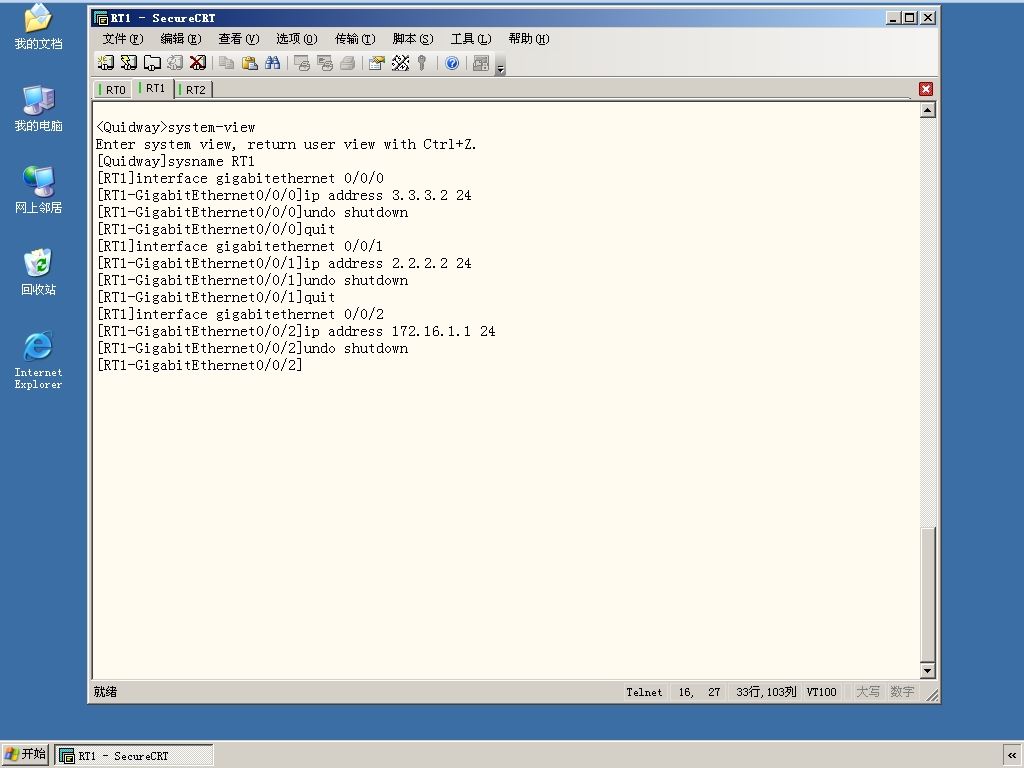Click the vertical scrollbar thumb

tap(927, 594)
